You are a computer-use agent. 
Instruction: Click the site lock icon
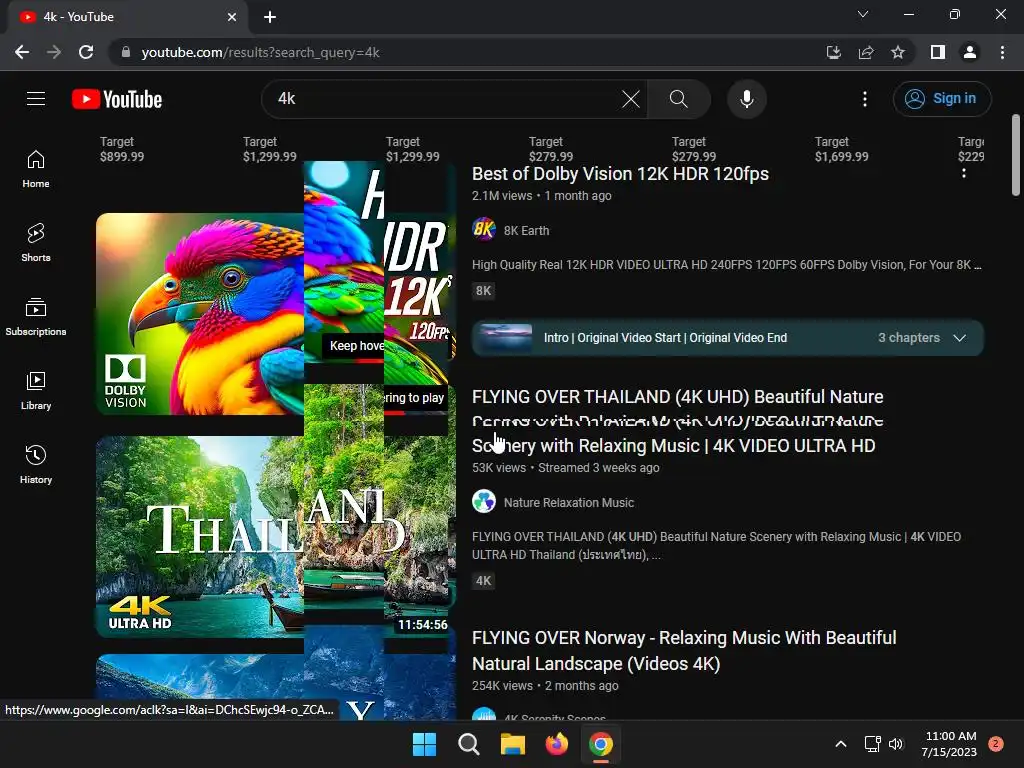pyautogui.click(x=126, y=52)
